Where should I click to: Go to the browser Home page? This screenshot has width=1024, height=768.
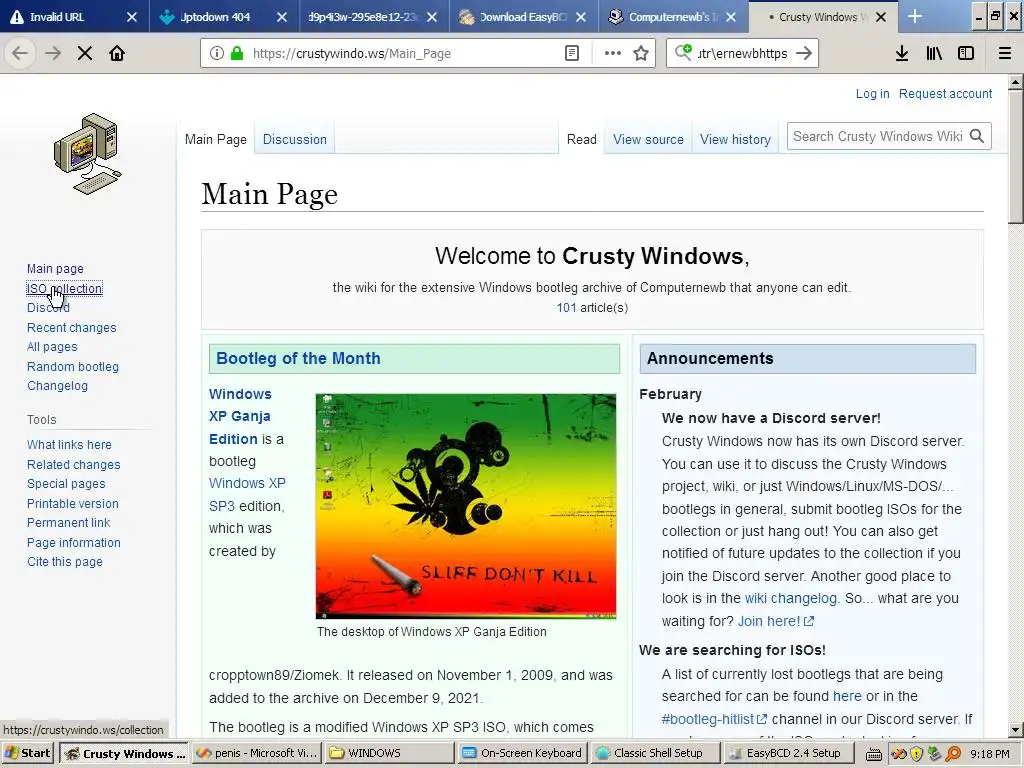[117, 54]
